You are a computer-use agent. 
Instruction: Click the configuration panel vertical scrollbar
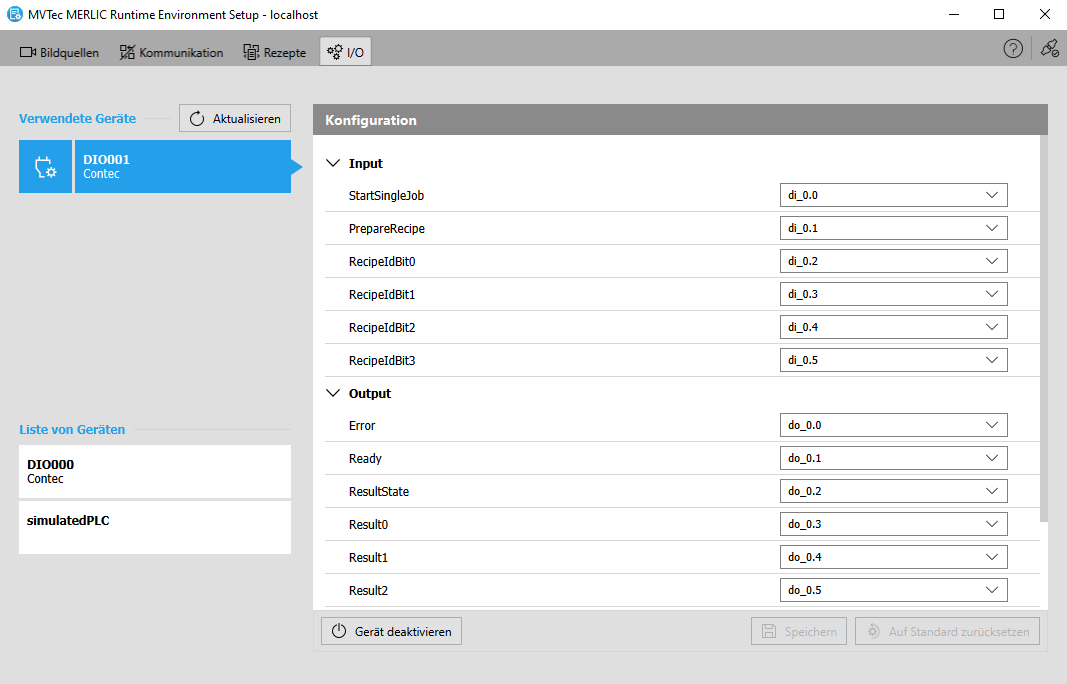(x=1044, y=330)
